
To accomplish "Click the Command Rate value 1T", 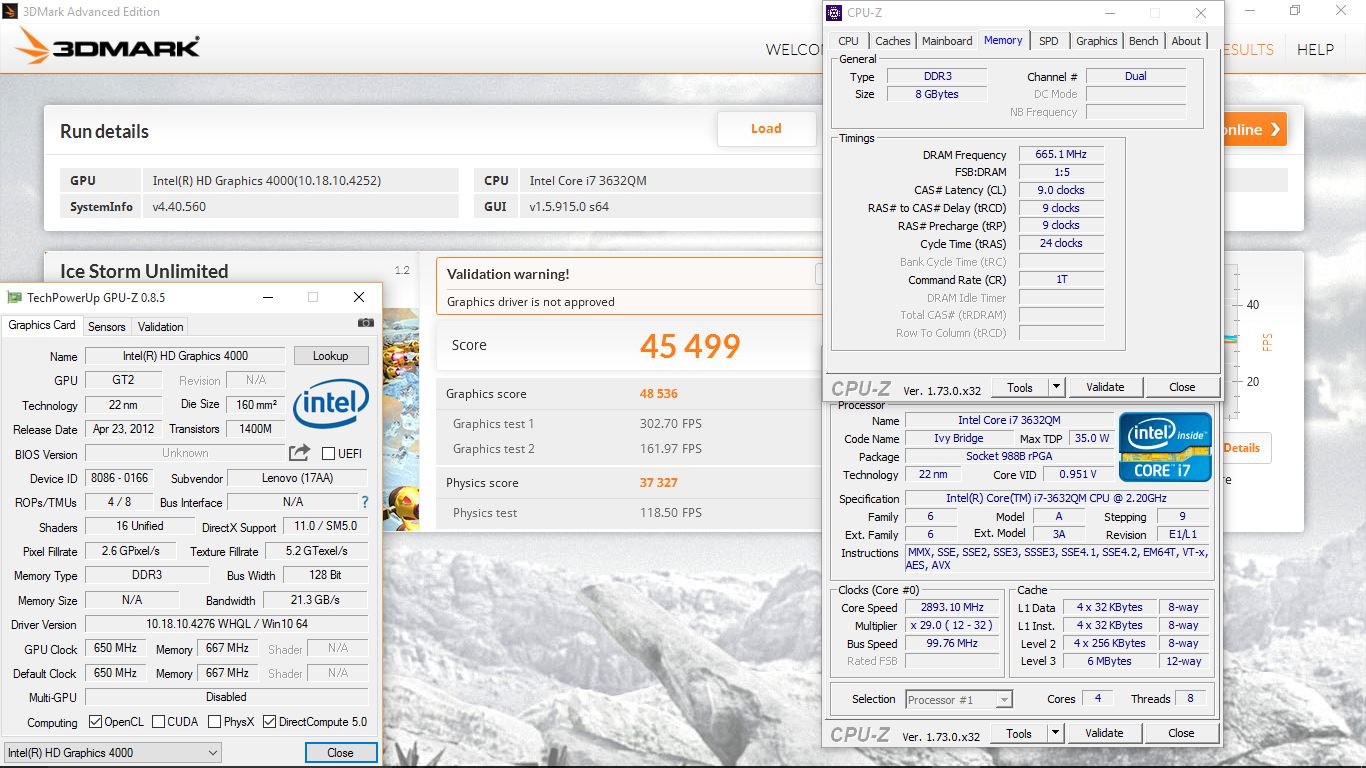I will 1061,279.
